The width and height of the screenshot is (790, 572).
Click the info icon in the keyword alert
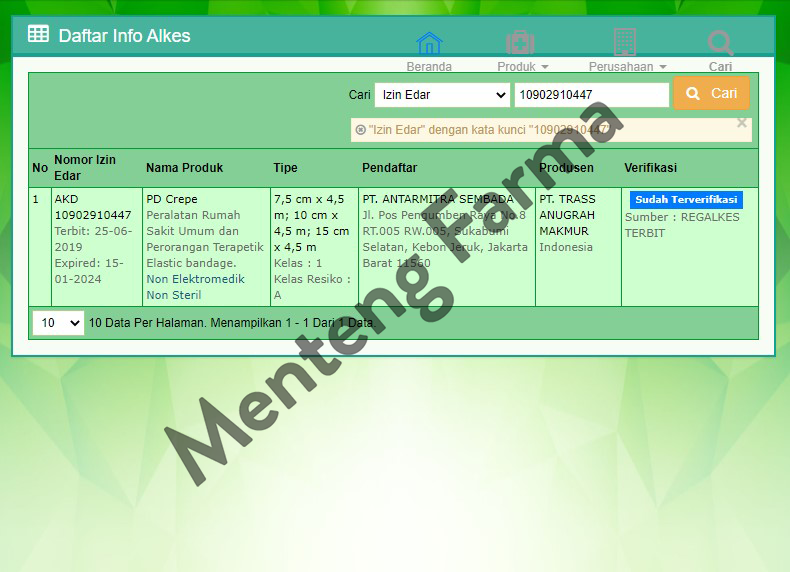[360, 130]
